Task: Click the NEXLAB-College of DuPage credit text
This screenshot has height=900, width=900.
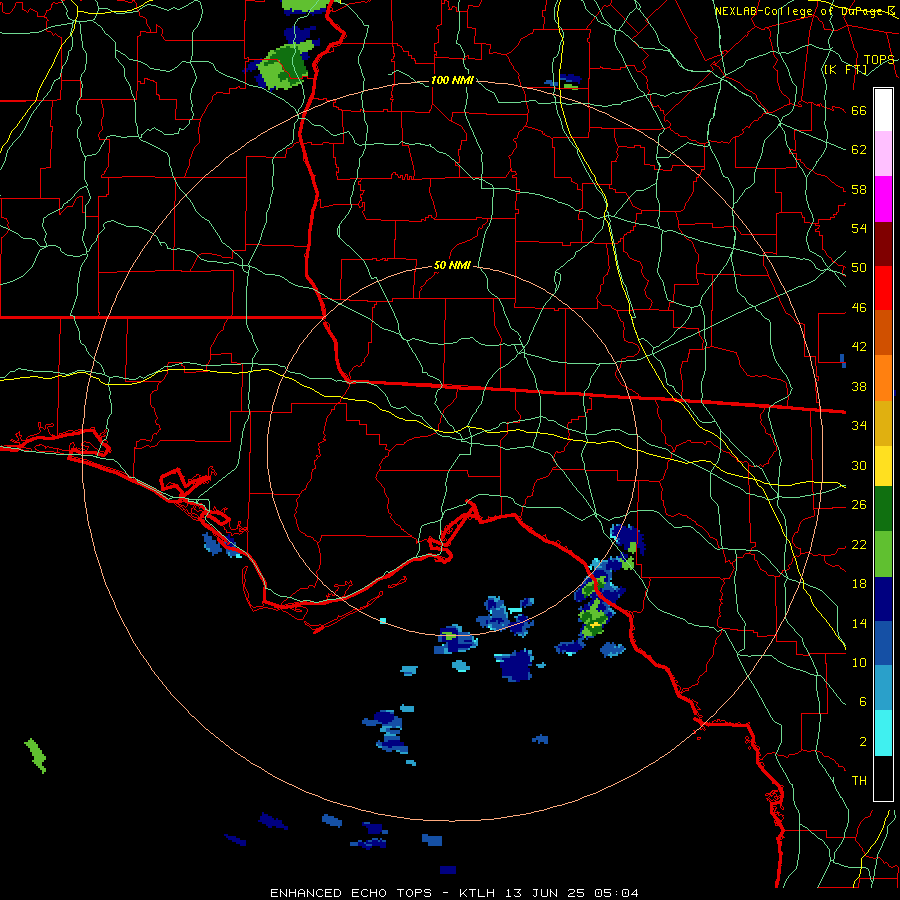Action: pyautogui.click(x=805, y=11)
